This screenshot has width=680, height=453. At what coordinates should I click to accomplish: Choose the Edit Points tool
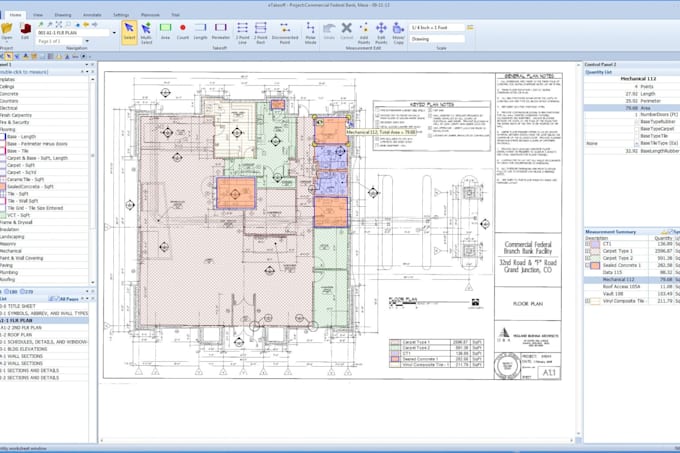(x=381, y=33)
